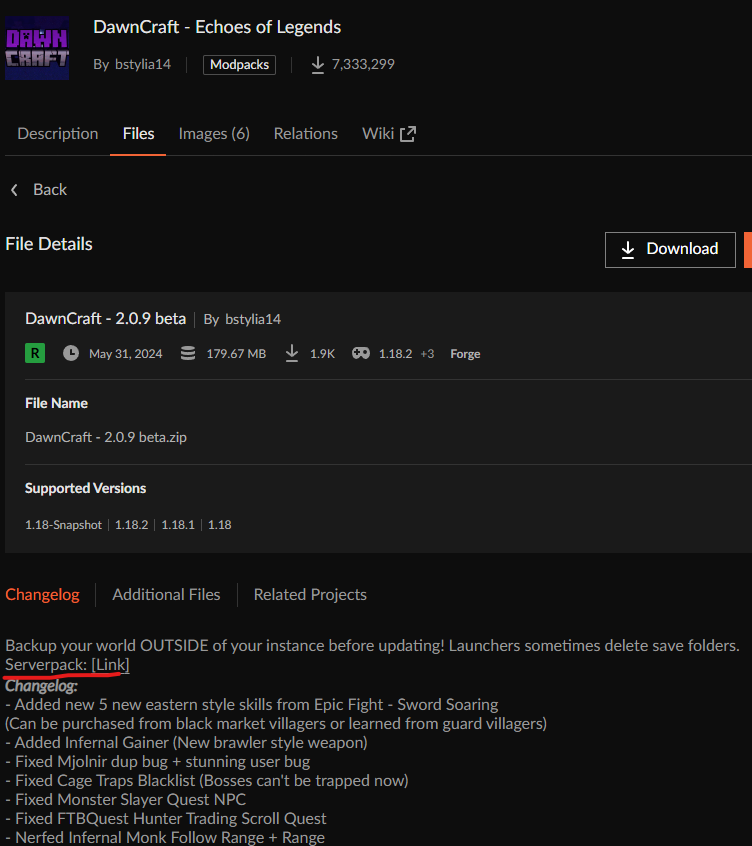Click the 1.18 supported version
Viewport: 752px width, 846px height.
220,525
